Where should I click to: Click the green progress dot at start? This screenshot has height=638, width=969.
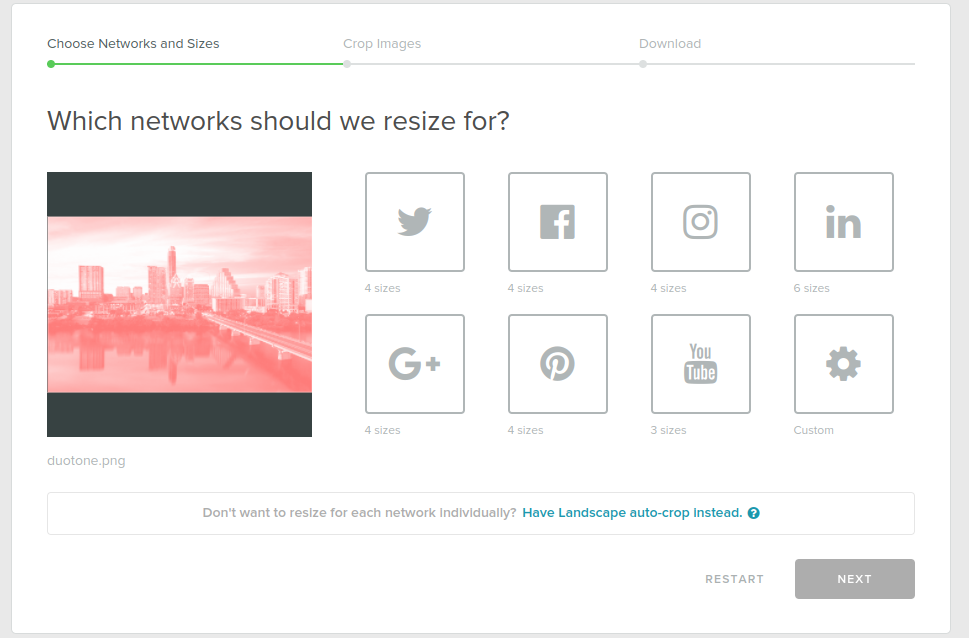[x=51, y=64]
